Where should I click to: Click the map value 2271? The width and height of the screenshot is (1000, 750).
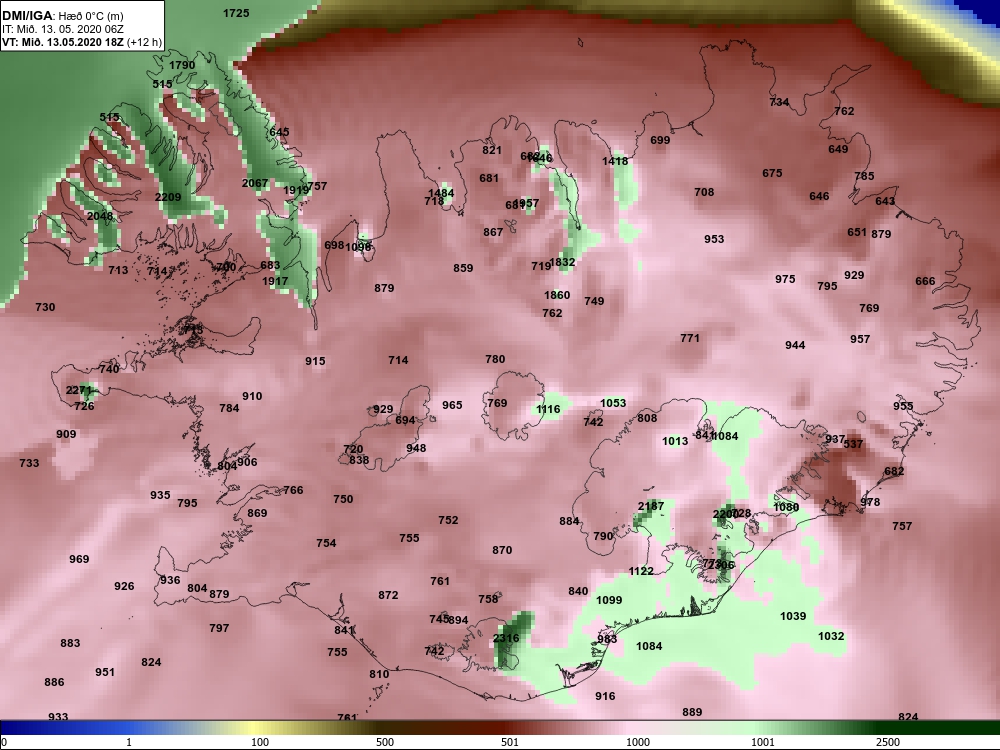click(x=78, y=390)
